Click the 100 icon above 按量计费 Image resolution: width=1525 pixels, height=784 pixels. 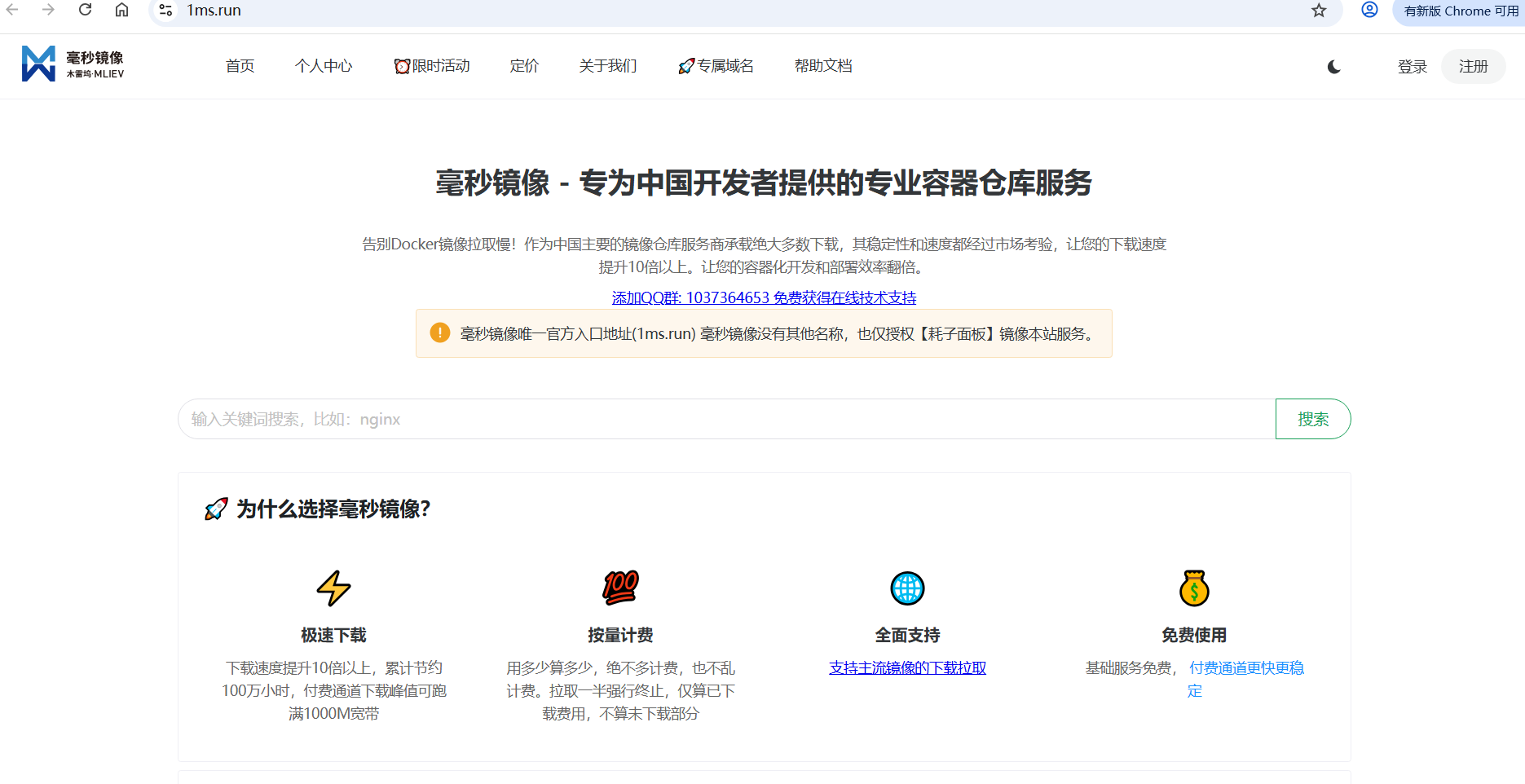point(621,588)
